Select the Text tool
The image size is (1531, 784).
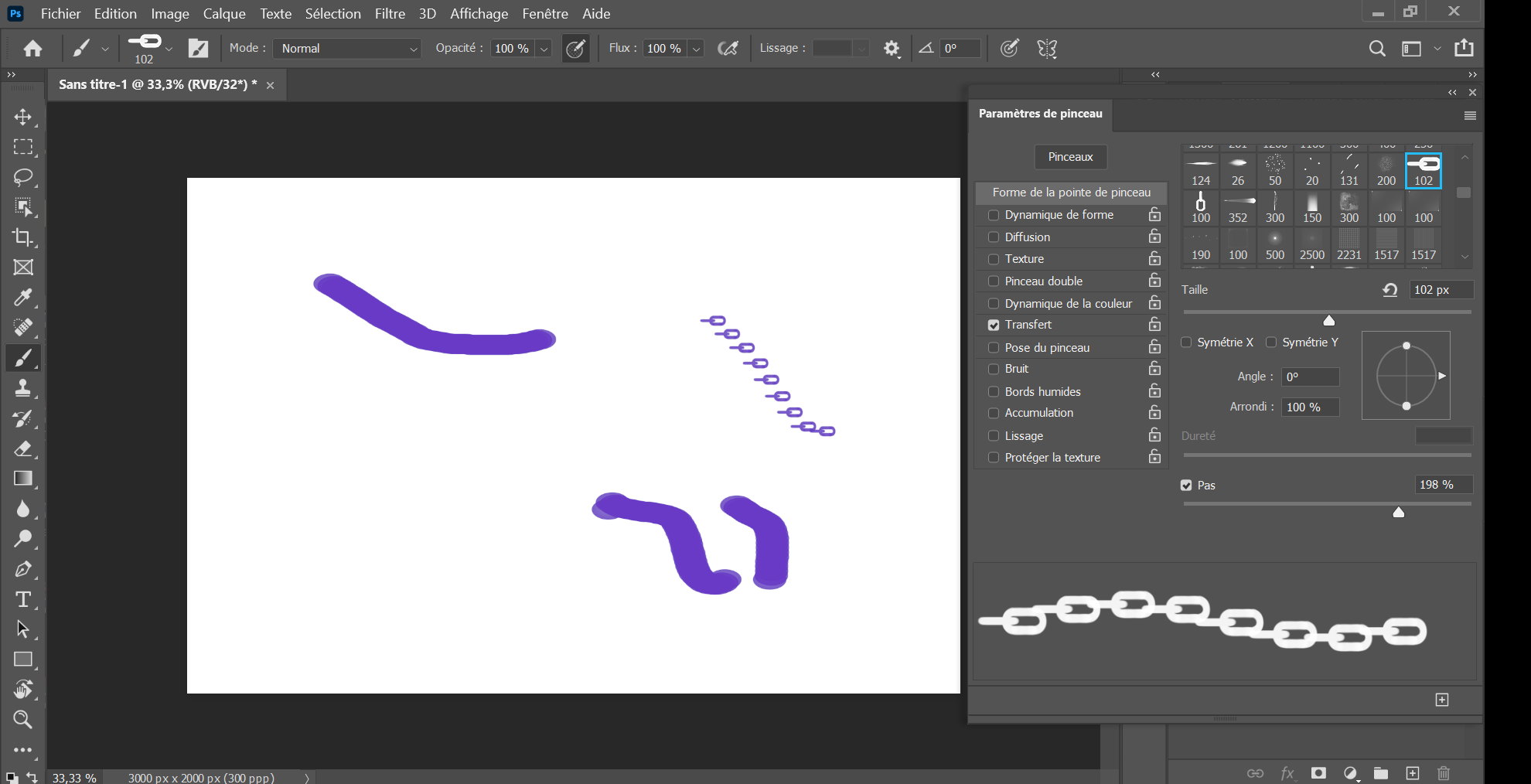[23, 598]
